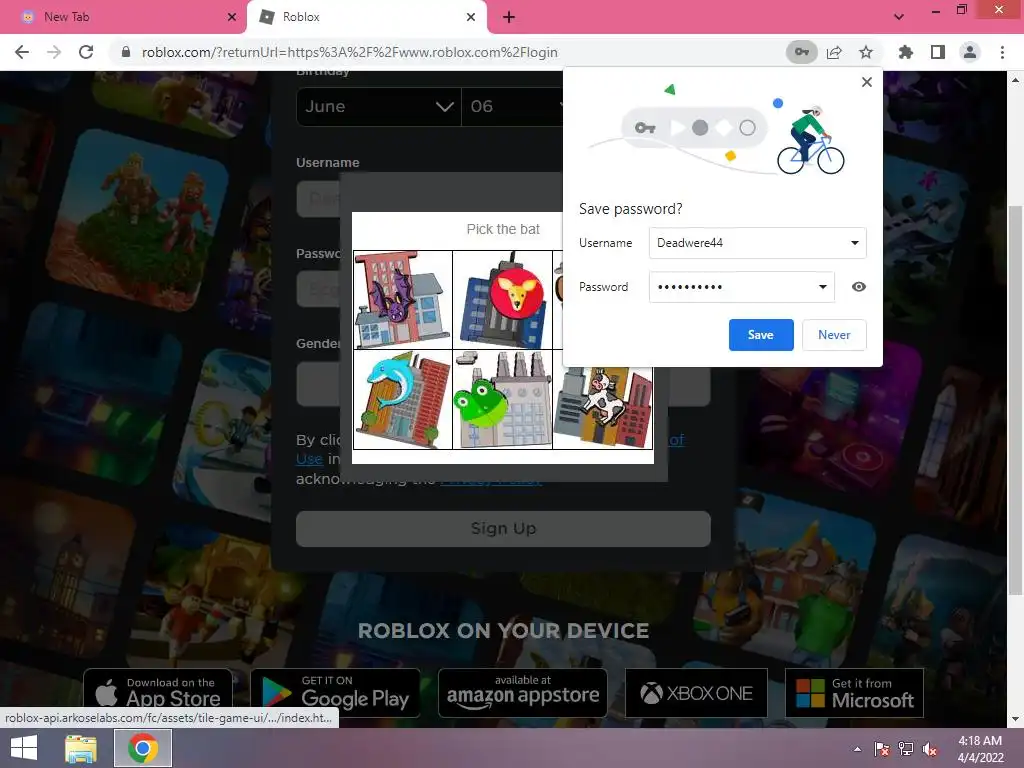Expand the Password dropdown in save dialog
Screen dimensions: 1024x768
pos(823,287)
